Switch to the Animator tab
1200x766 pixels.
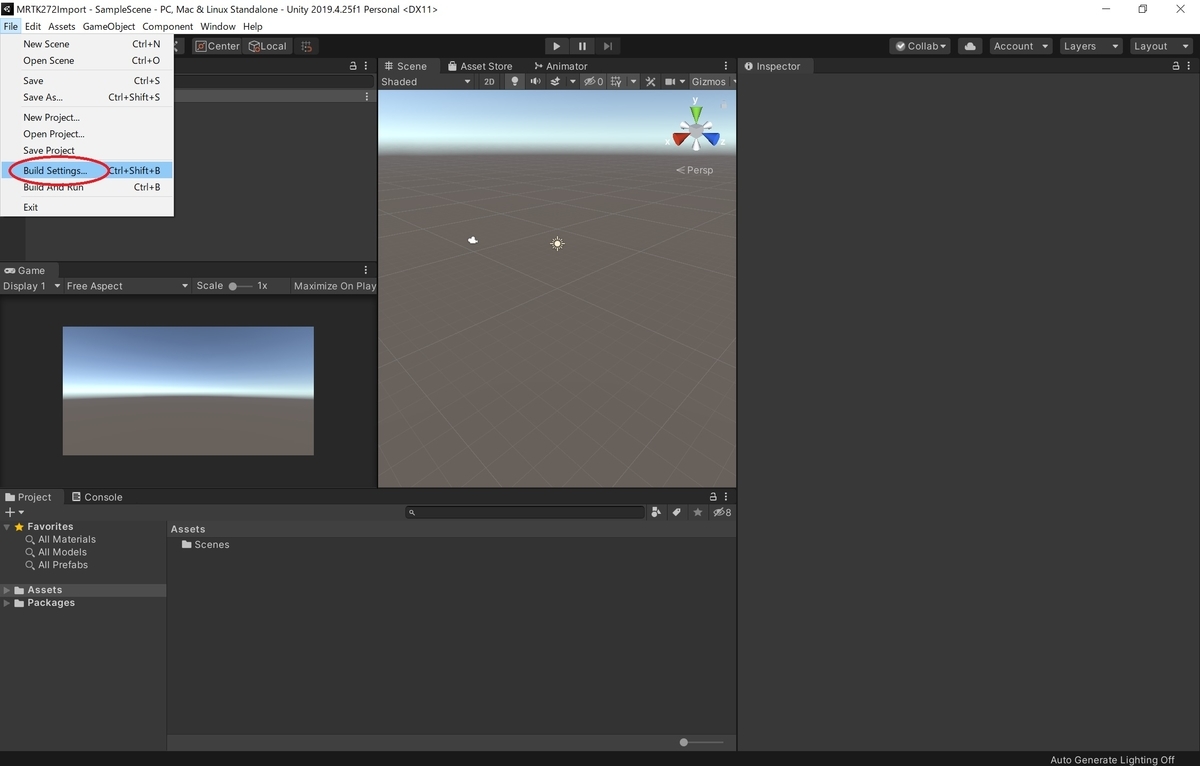(x=559, y=66)
